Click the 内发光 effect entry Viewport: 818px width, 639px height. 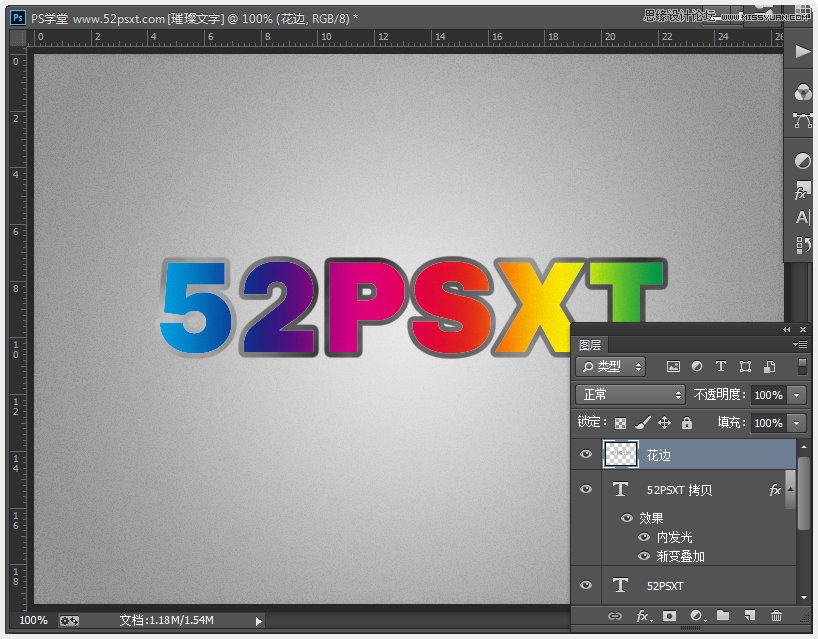coord(674,537)
